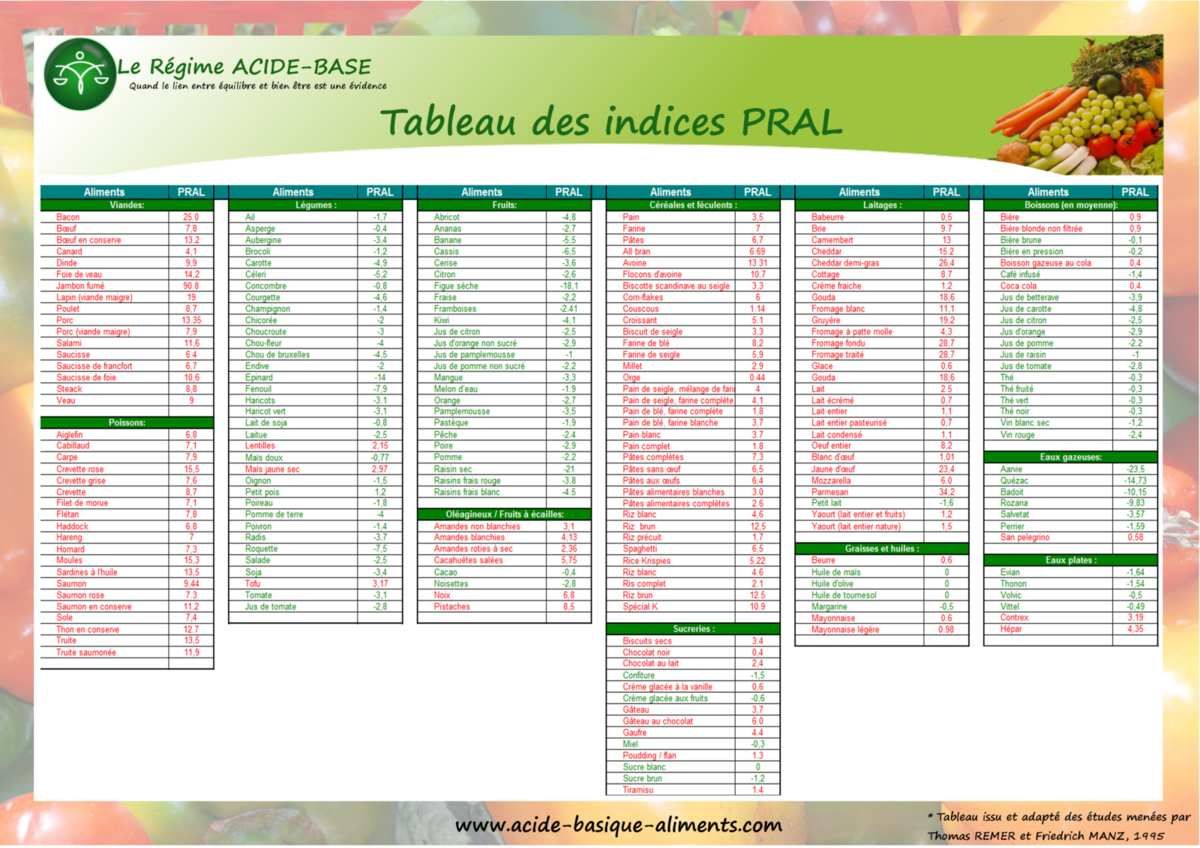The image size is (1200, 848).
Task: Click the 'Viandes:' section header
Action: pos(127,205)
